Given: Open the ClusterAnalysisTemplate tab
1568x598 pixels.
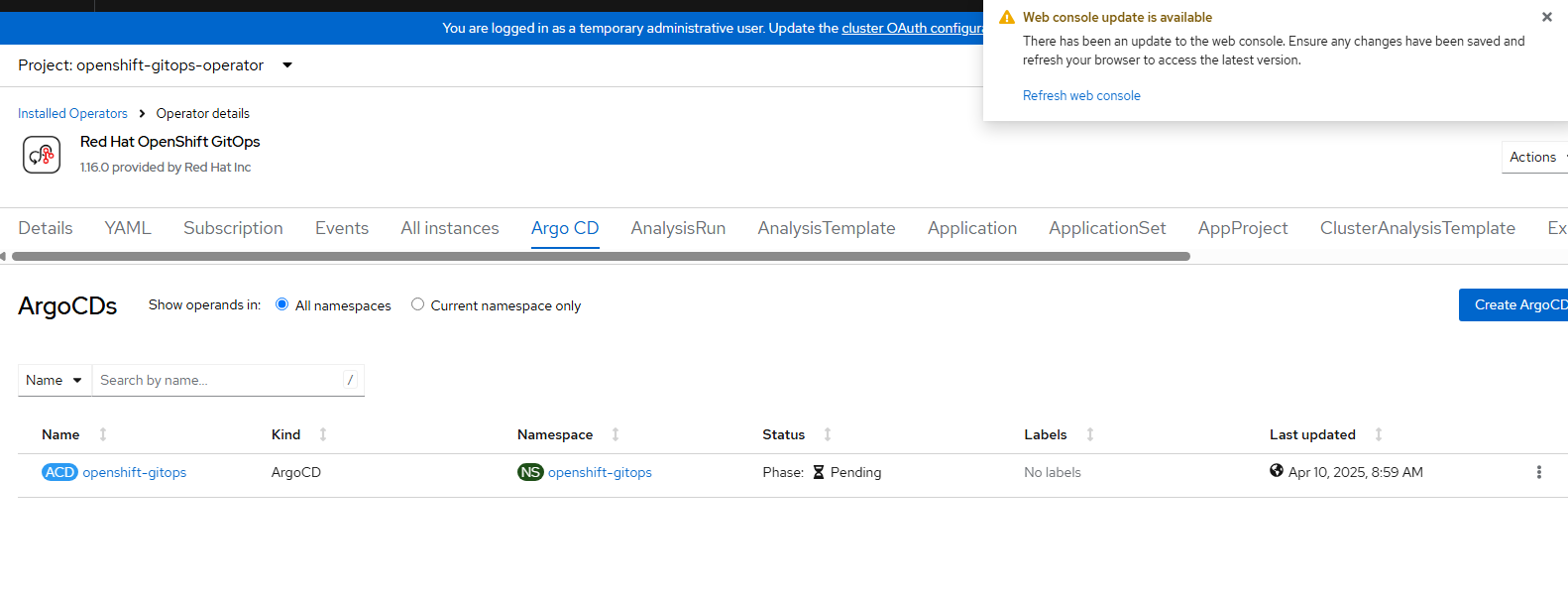Looking at the screenshot, I should click(1417, 228).
